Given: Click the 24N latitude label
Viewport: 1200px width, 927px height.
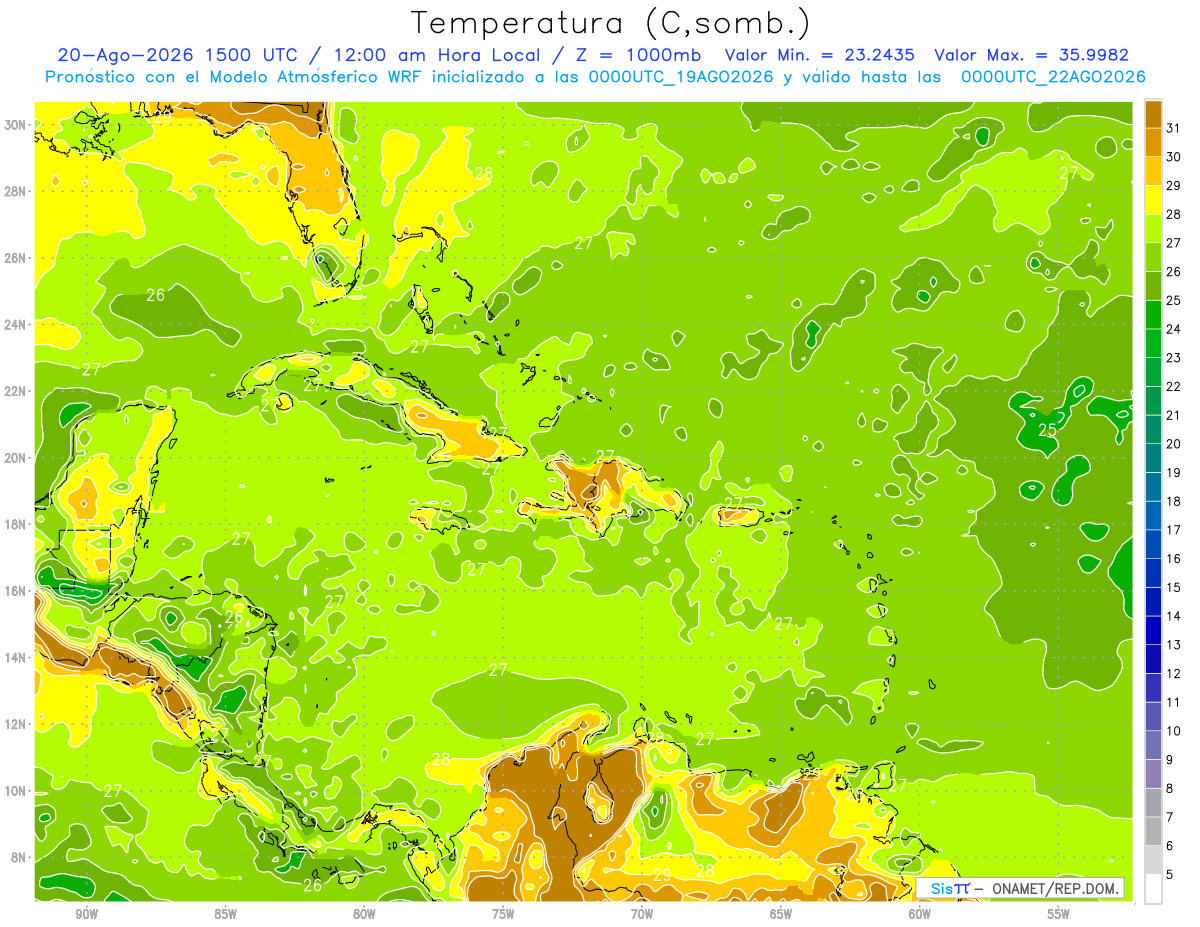Looking at the screenshot, I should pos(16,324).
